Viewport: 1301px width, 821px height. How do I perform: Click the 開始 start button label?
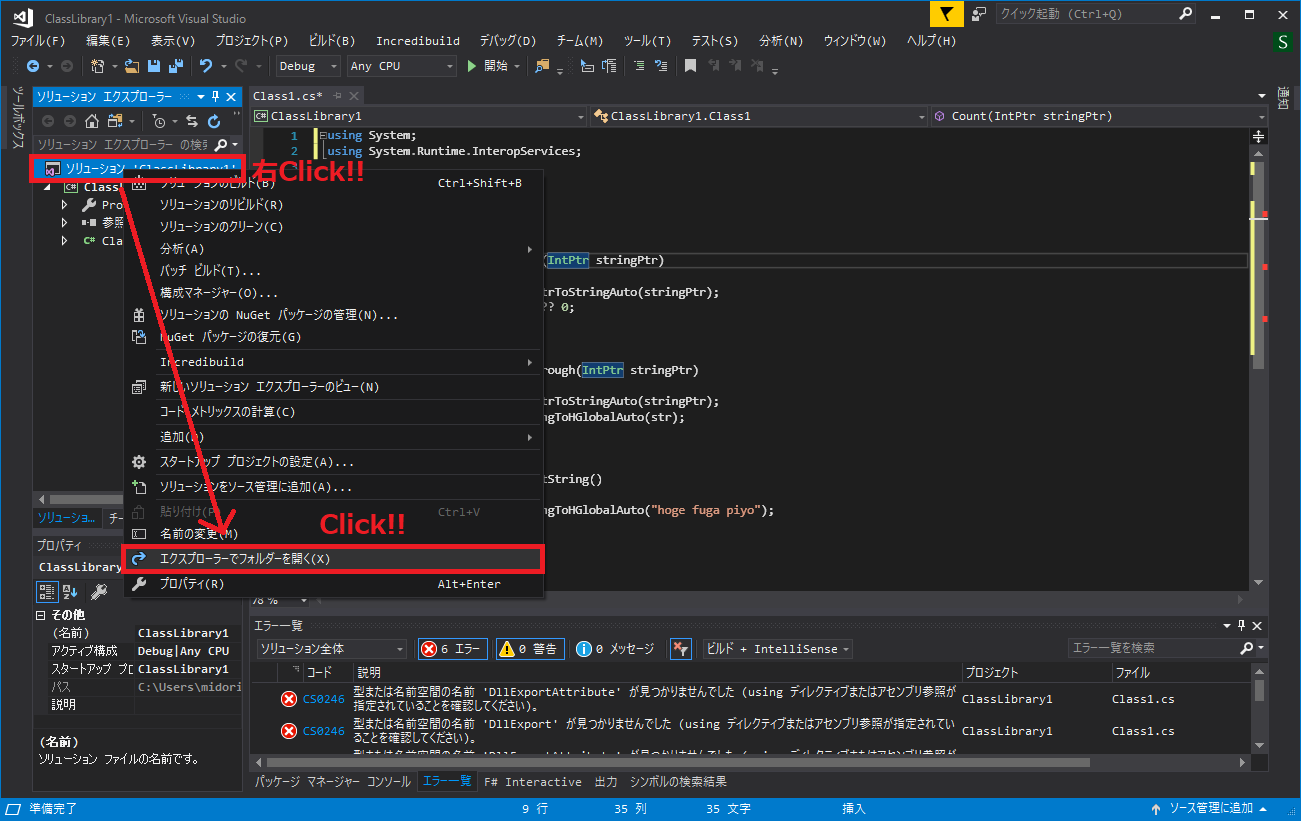[496, 66]
